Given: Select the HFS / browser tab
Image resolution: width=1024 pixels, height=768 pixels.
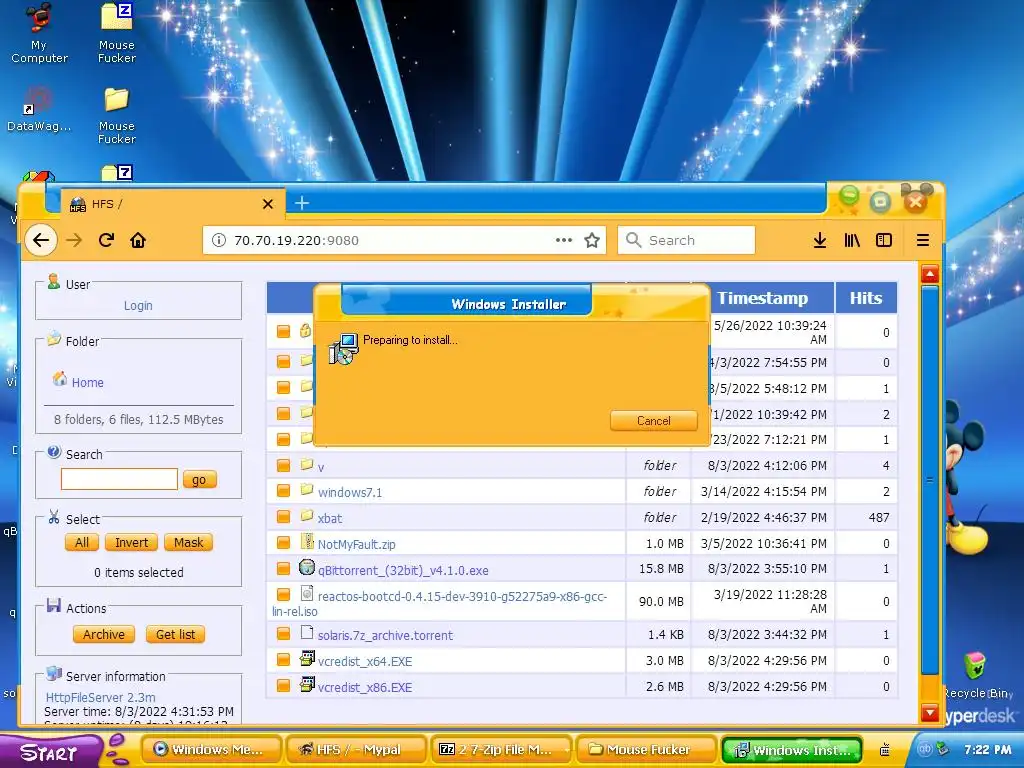Looking at the screenshot, I should [x=173, y=204].
